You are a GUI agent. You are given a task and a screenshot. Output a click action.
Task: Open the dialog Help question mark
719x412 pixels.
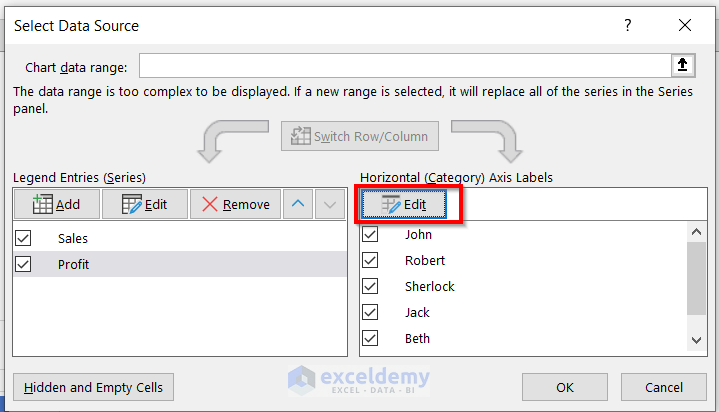[x=629, y=25]
